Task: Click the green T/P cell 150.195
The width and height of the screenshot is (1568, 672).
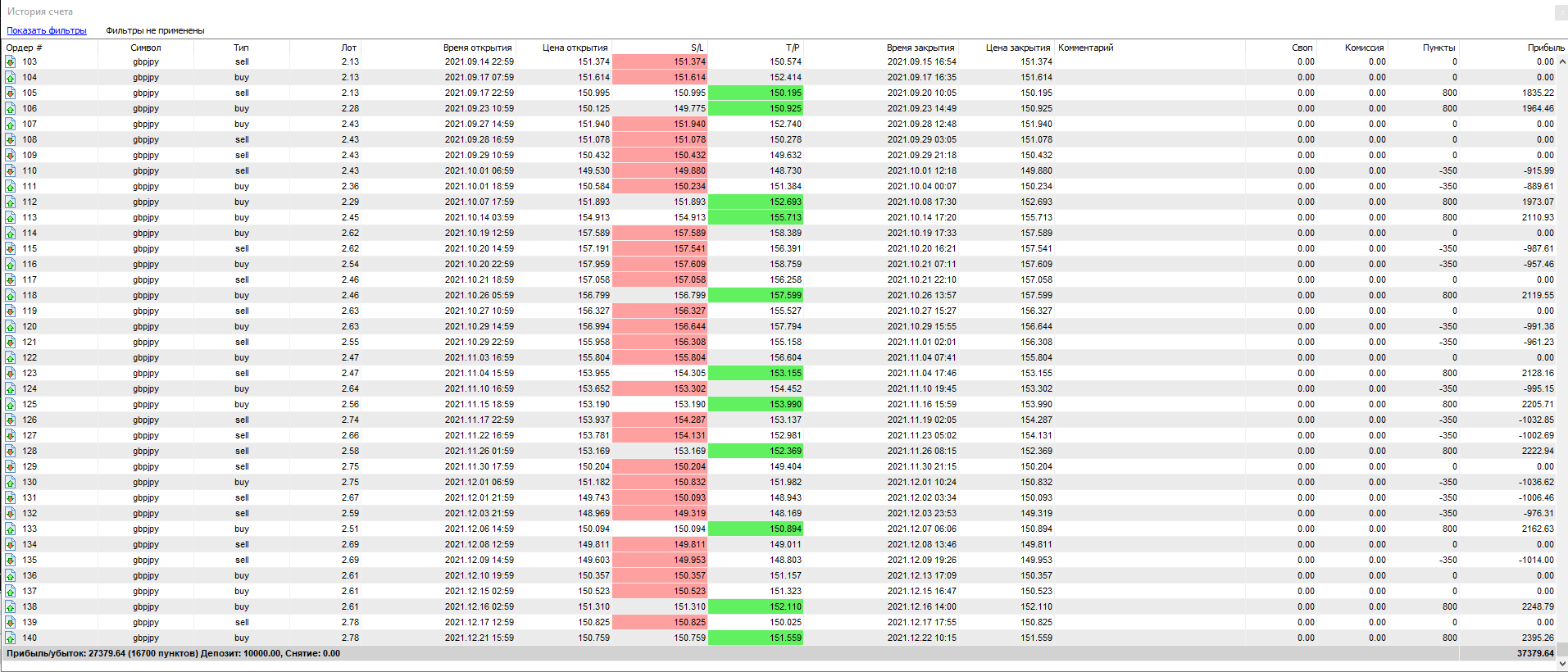Action: tap(756, 93)
